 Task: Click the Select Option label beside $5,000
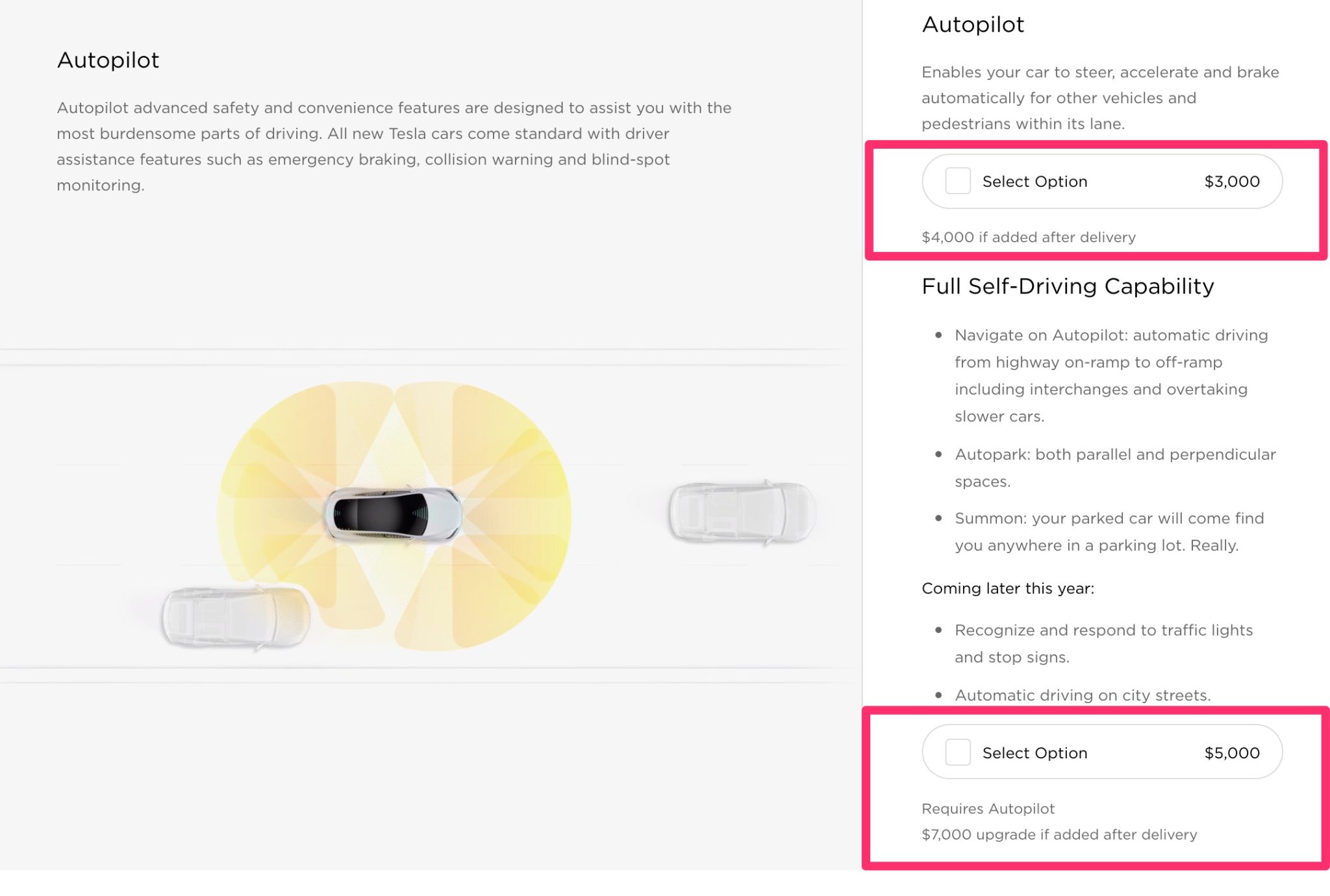tap(1035, 753)
